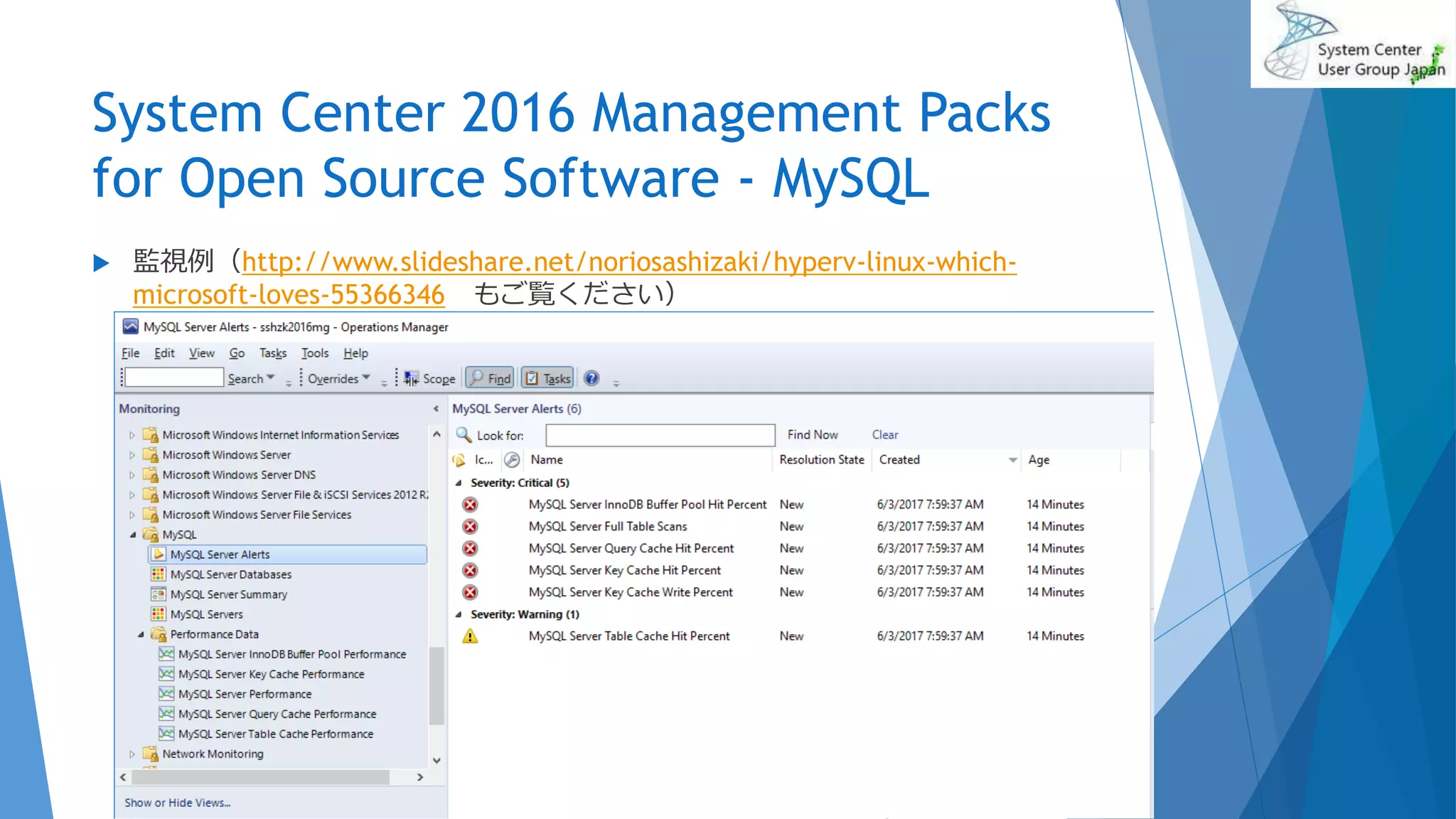Click the Clear link
Screen dimensions: 1456x819
pyautogui.click(x=885, y=434)
